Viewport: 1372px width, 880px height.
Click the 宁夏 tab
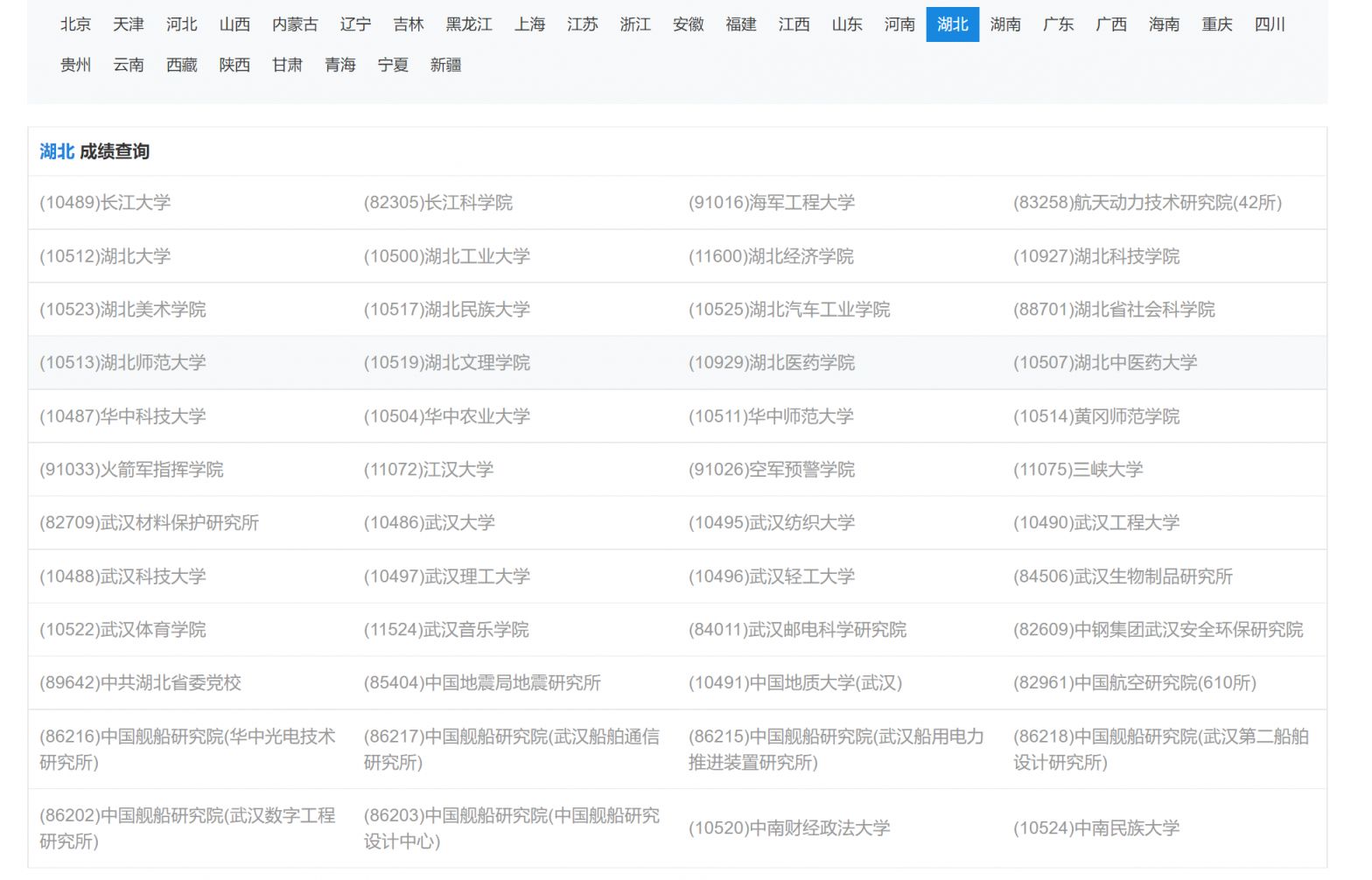pos(393,65)
